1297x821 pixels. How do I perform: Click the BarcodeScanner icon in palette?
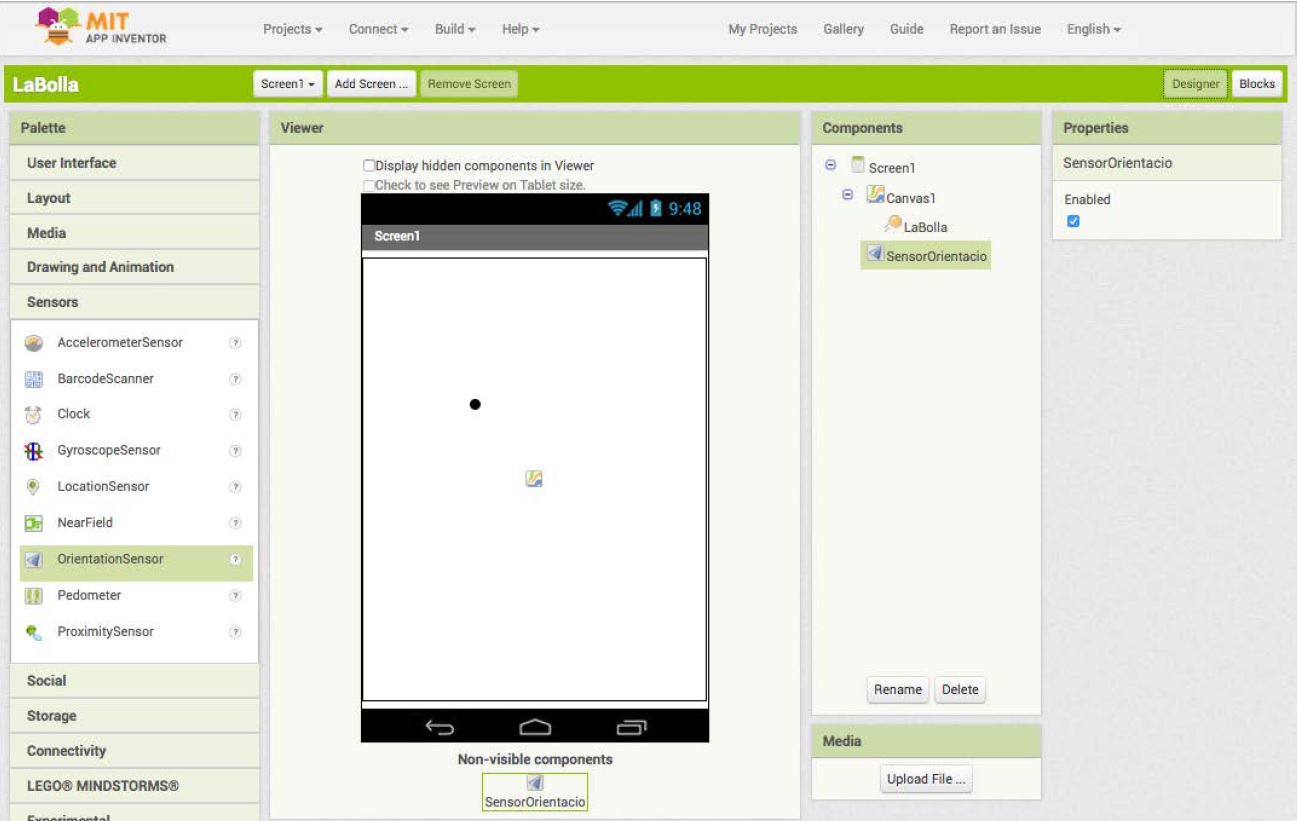tap(33, 379)
